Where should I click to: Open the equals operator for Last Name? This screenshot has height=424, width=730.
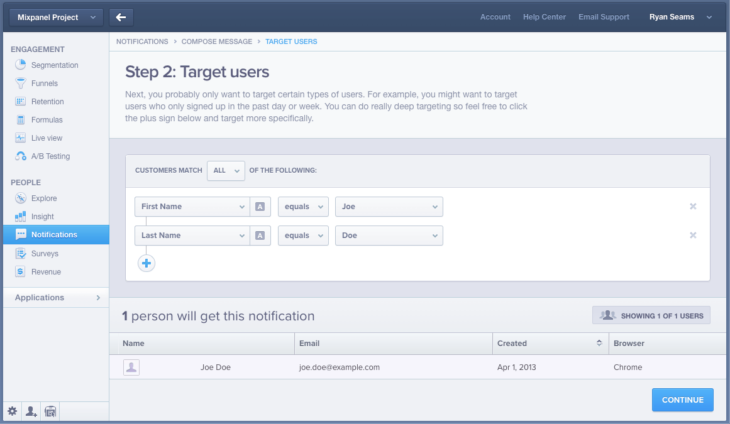303,236
